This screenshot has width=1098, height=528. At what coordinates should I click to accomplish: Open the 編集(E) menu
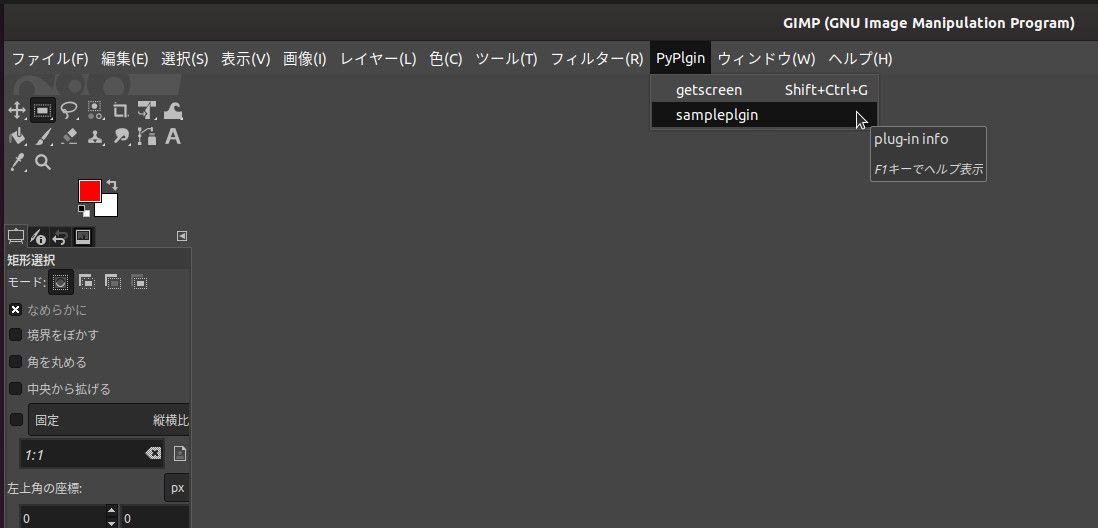pos(125,59)
